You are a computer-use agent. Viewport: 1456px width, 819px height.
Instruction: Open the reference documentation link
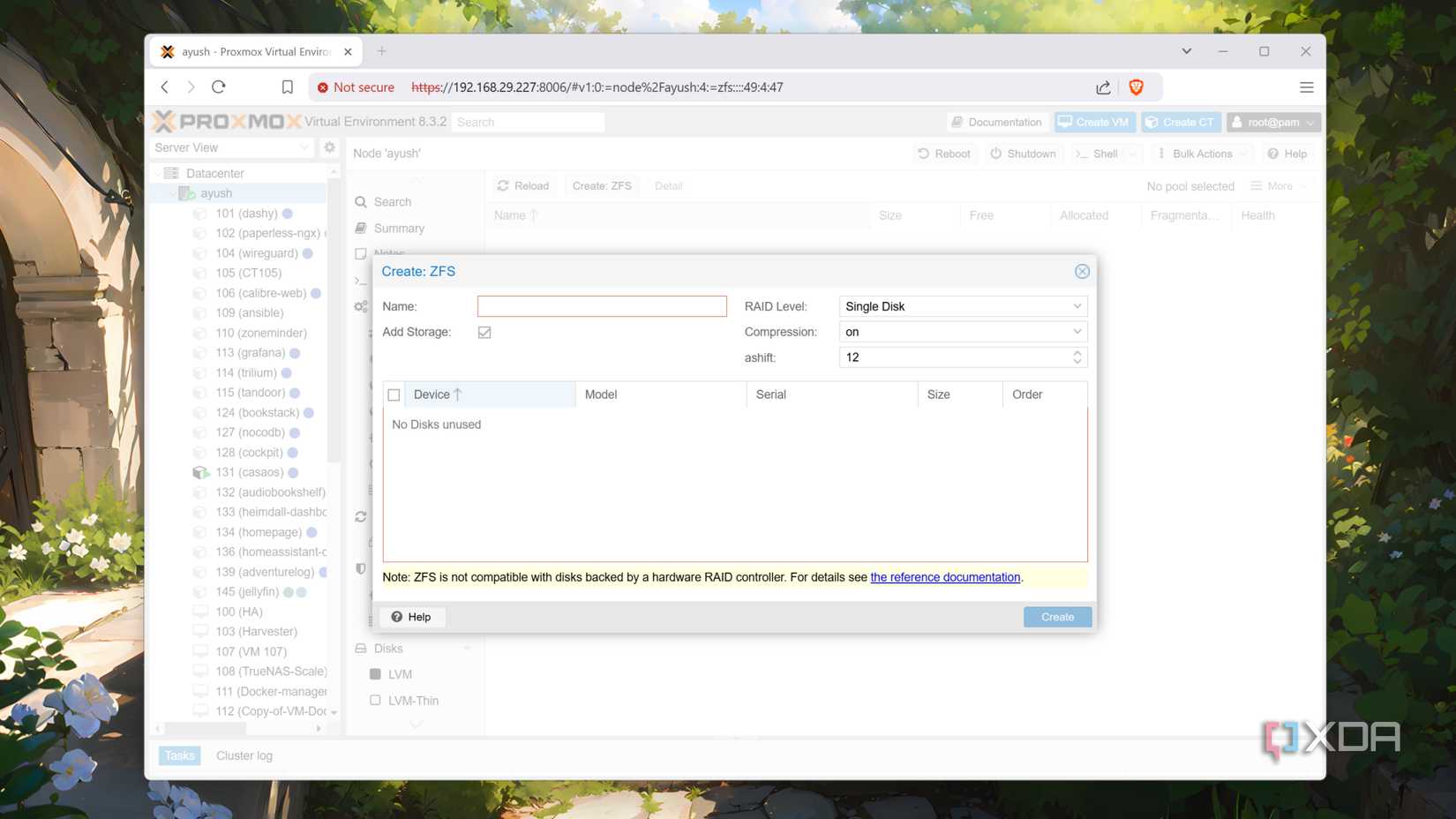pos(944,577)
